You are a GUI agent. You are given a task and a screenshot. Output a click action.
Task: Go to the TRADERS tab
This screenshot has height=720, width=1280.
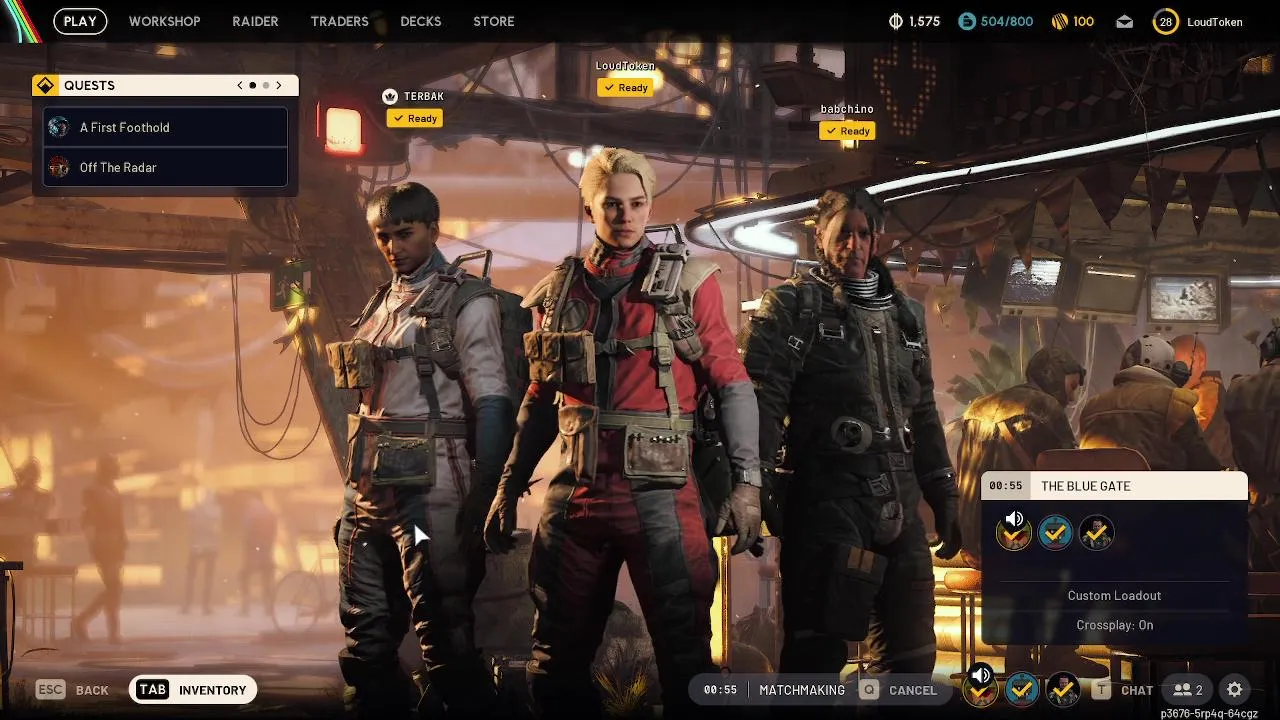click(x=339, y=21)
